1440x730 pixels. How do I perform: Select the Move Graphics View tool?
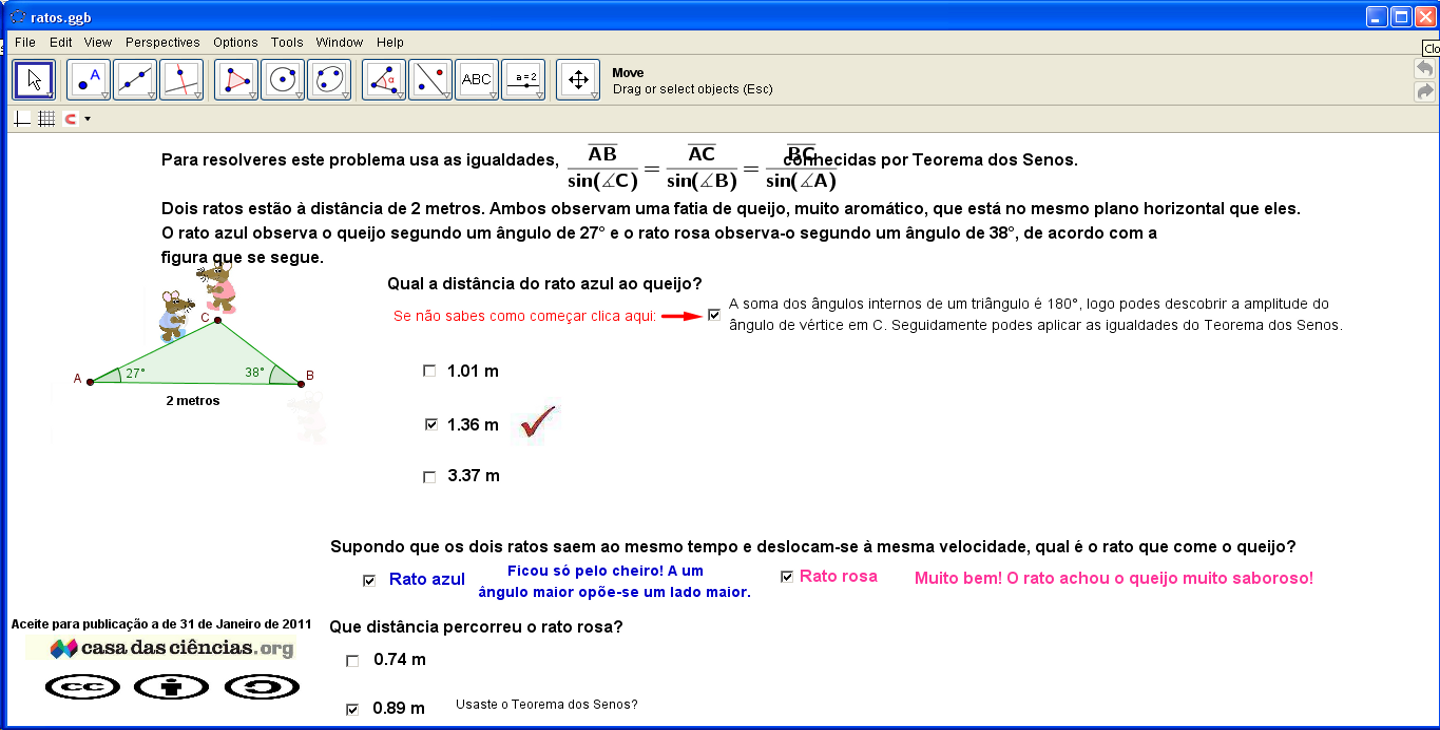tap(578, 80)
